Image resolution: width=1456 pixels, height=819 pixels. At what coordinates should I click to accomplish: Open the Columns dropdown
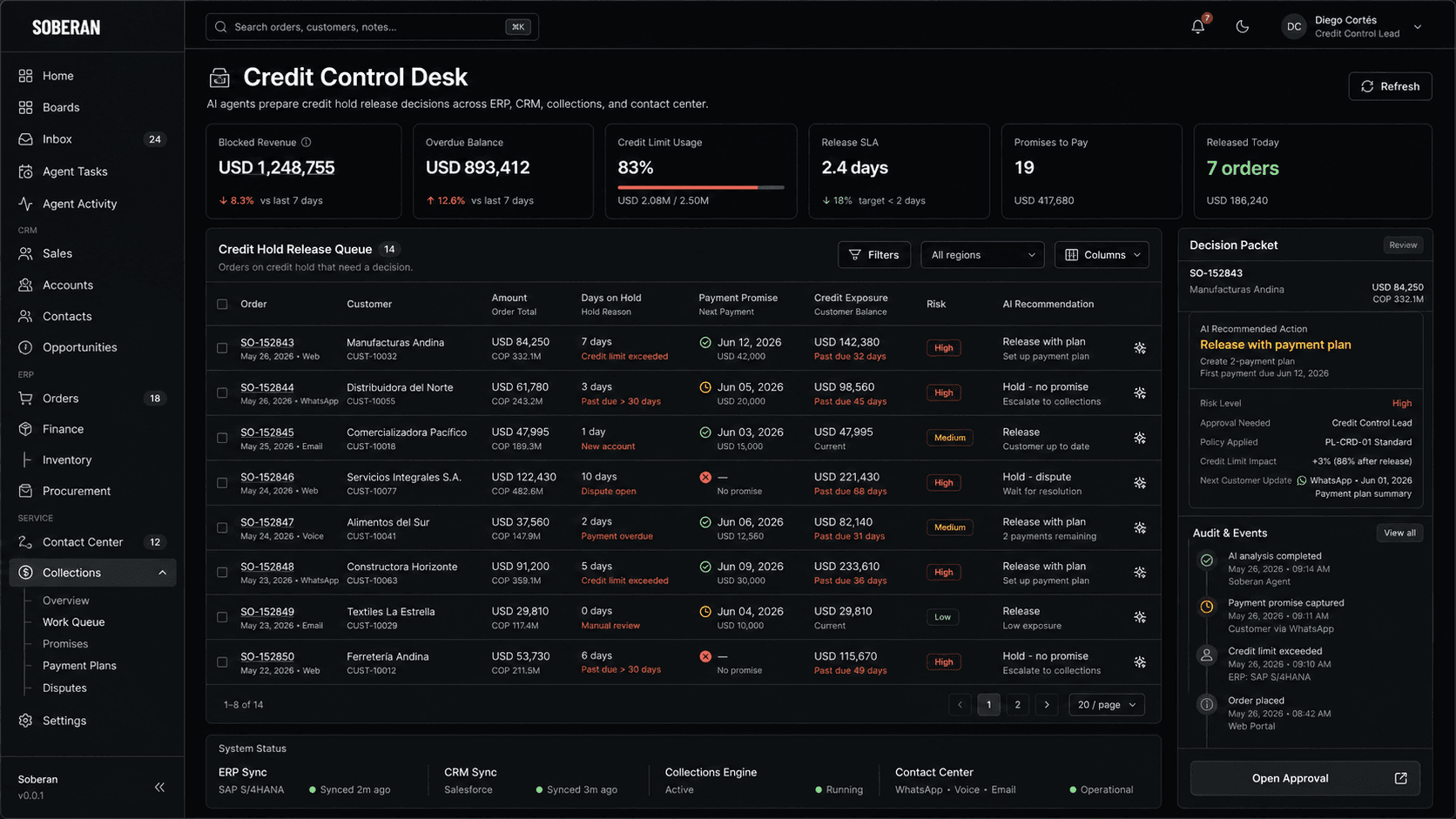point(1102,255)
